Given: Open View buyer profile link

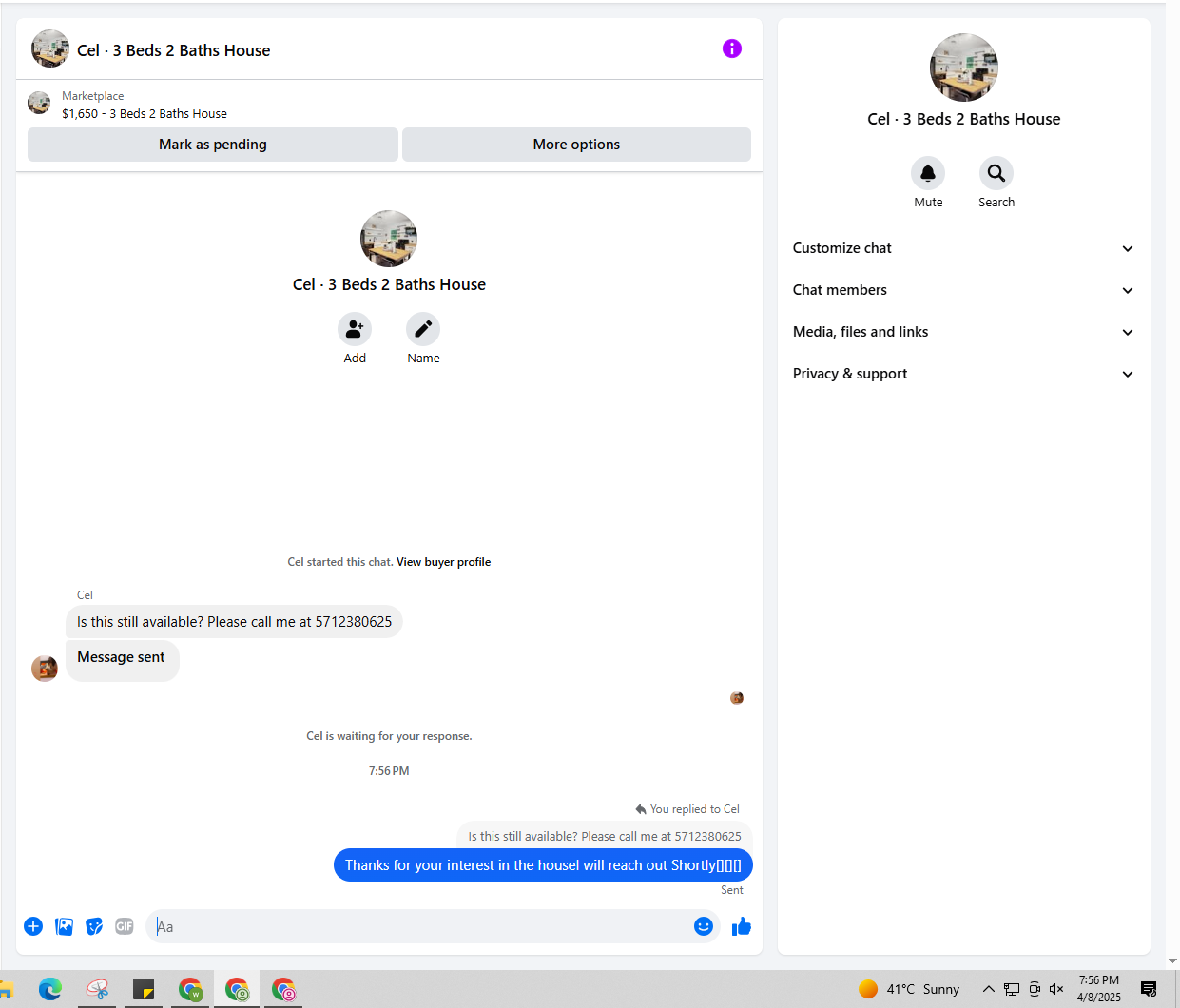Looking at the screenshot, I should tap(443, 562).
